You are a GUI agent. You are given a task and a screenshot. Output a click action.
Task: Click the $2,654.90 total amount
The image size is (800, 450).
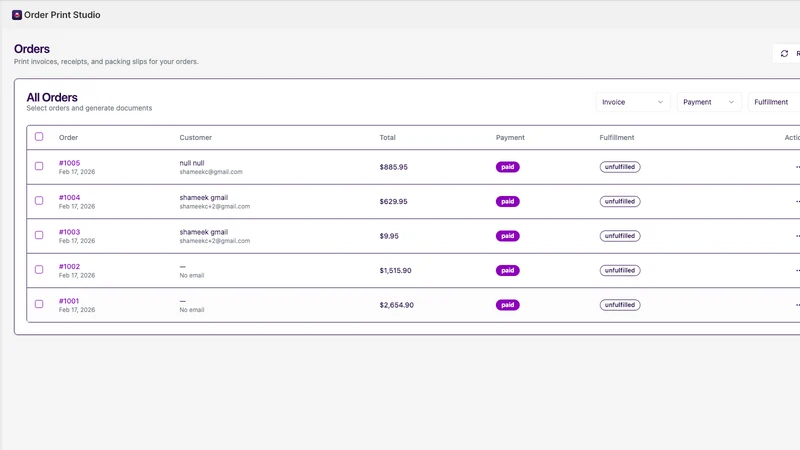click(396, 305)
